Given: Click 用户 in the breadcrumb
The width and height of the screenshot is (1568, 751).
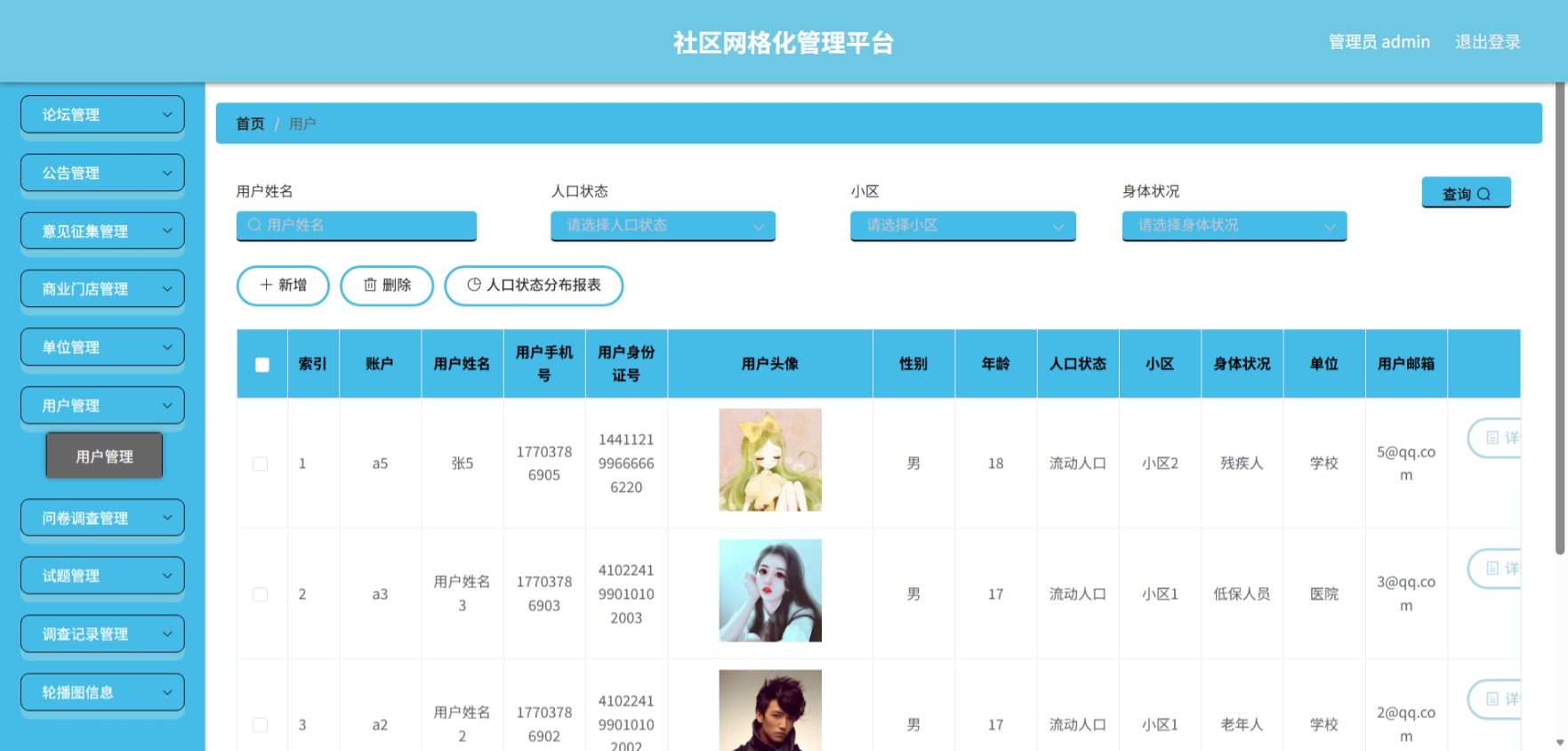Looking at the screenshot, I should pyautogui.click(x=302, y=124).
